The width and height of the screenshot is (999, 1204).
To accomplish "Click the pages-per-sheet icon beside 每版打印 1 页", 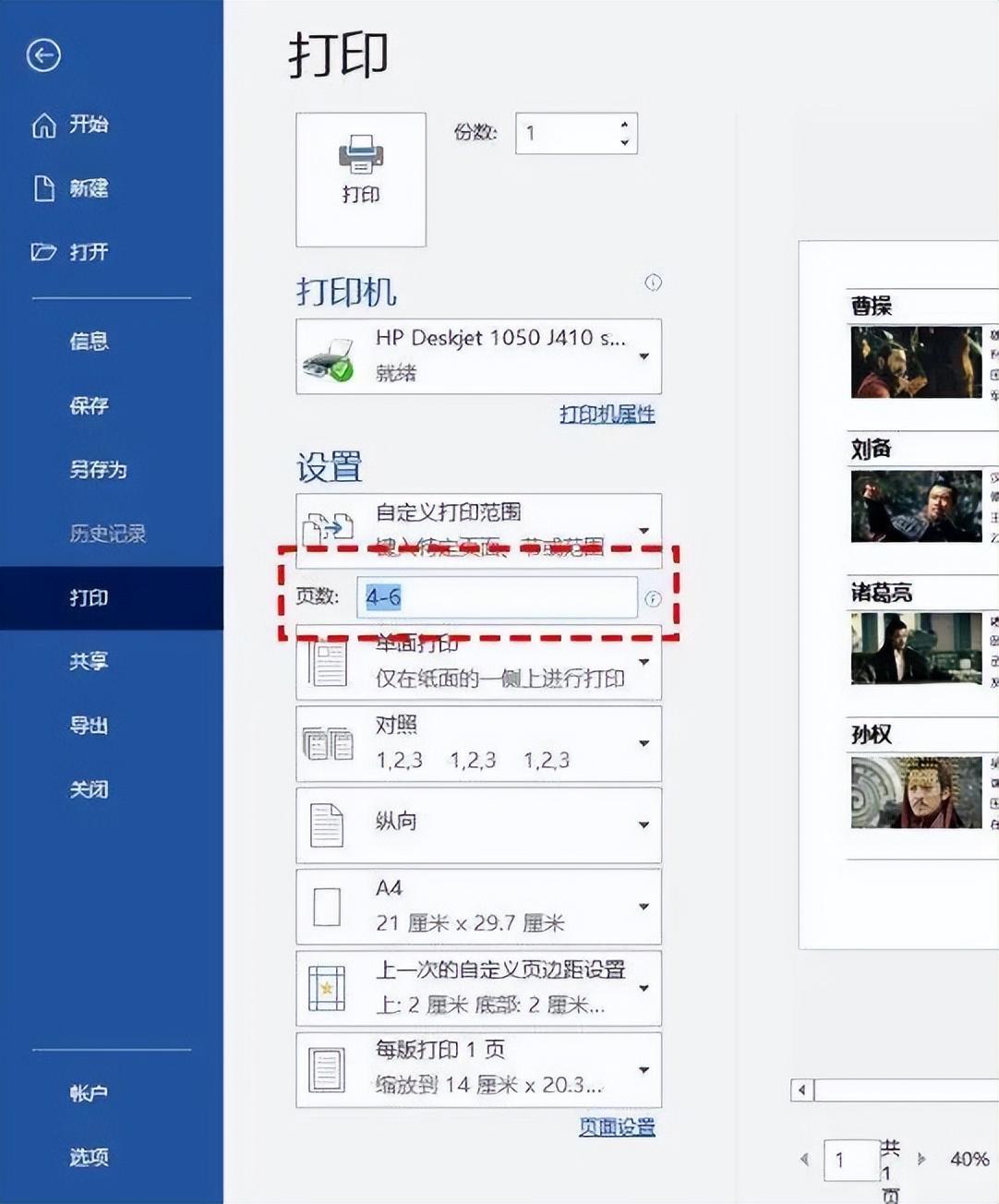I will click(x=327, y=1070).
